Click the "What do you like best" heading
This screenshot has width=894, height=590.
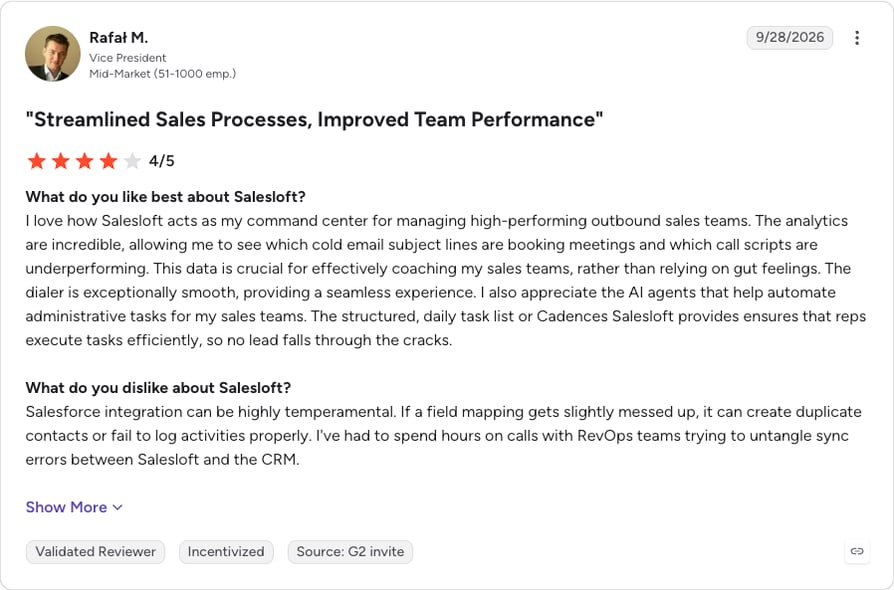pos(165,197)
